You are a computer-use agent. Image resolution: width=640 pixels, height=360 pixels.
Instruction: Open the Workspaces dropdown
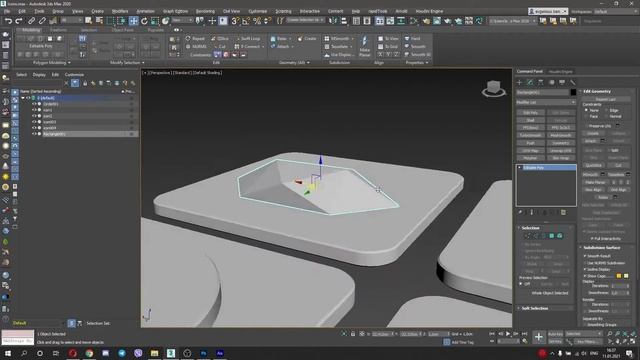point(617,11)
